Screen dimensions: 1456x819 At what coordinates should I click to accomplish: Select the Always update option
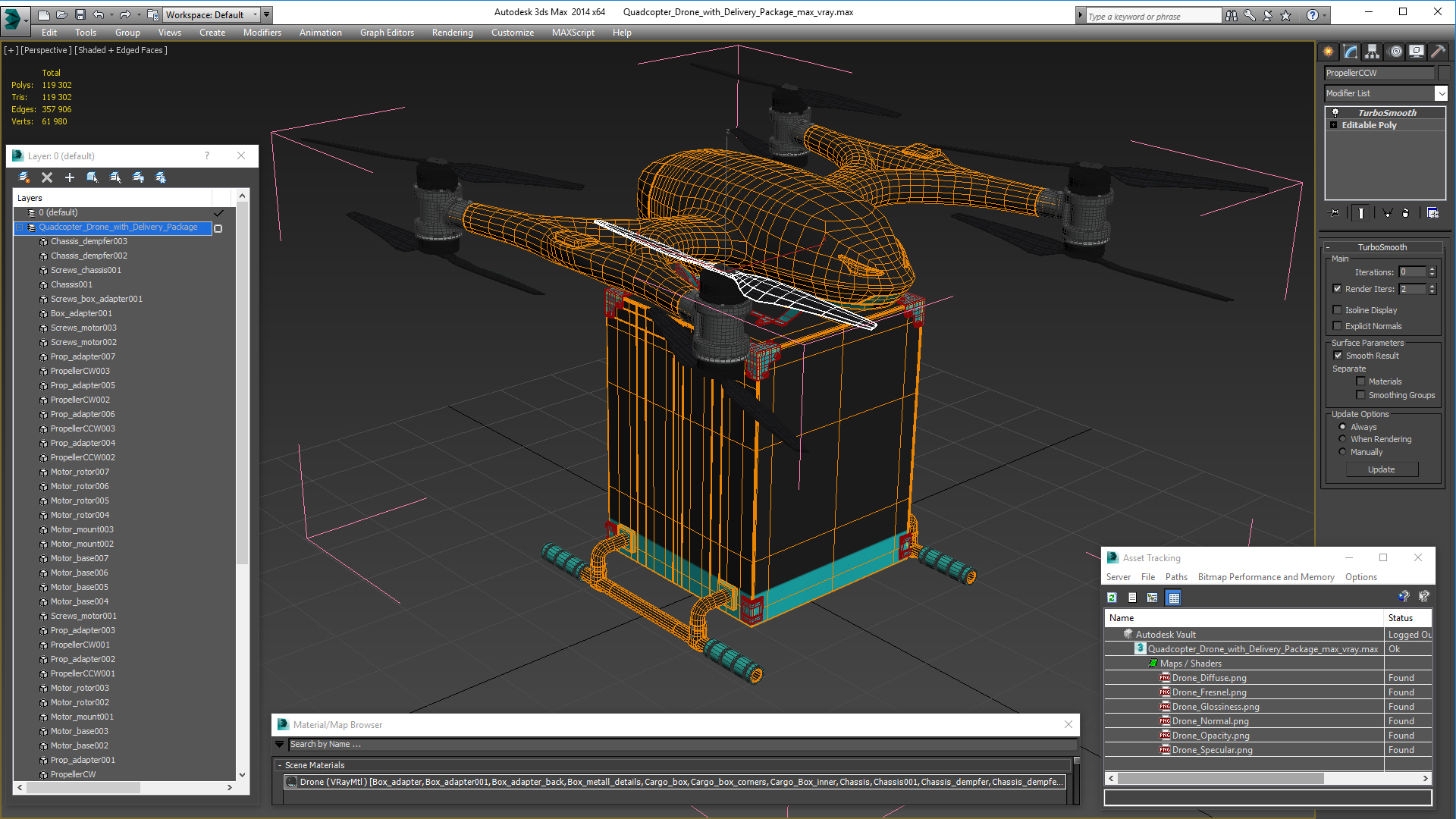click(x=1343, y=426)
